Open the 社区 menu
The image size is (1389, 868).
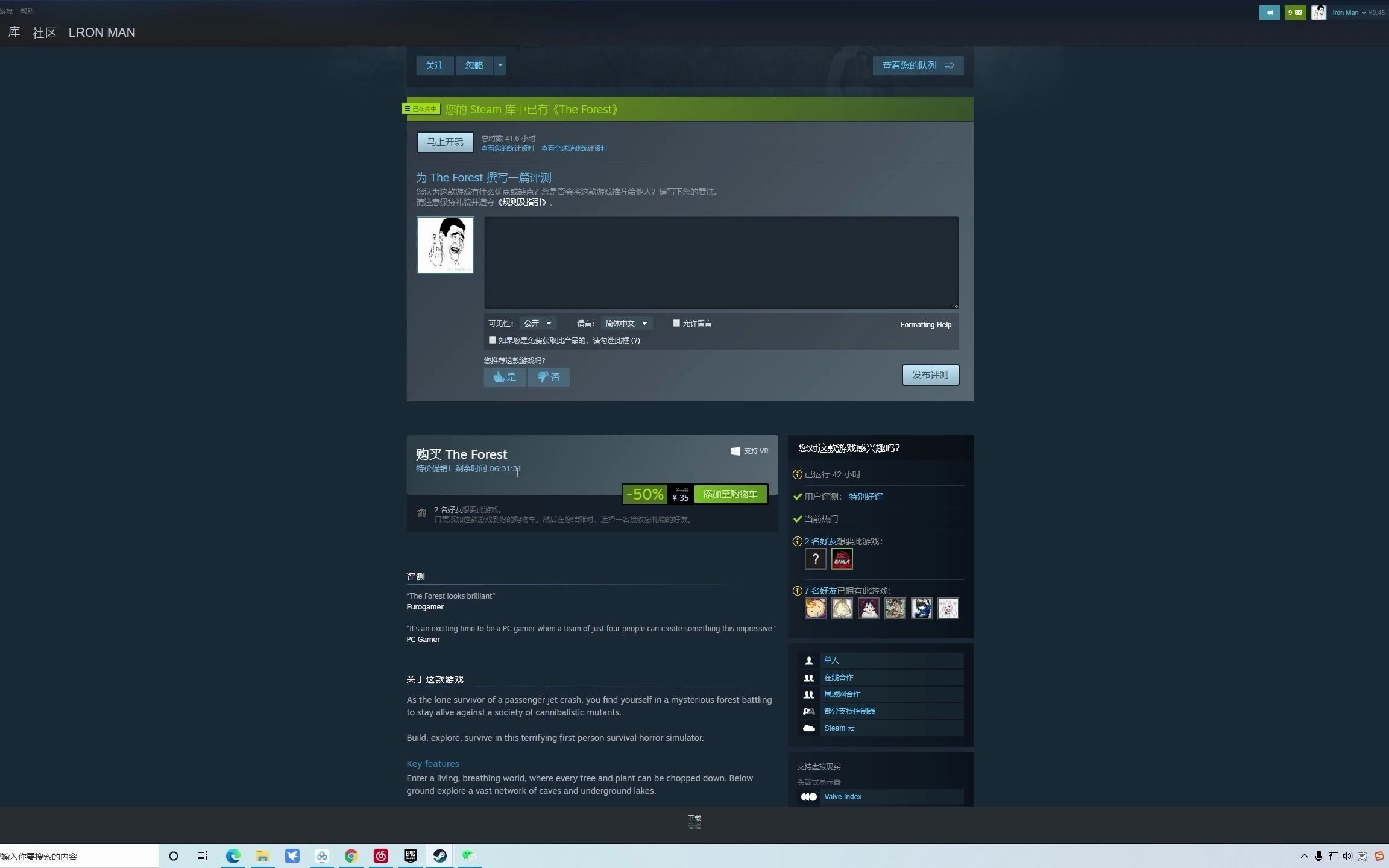click(x=43, y=32)
